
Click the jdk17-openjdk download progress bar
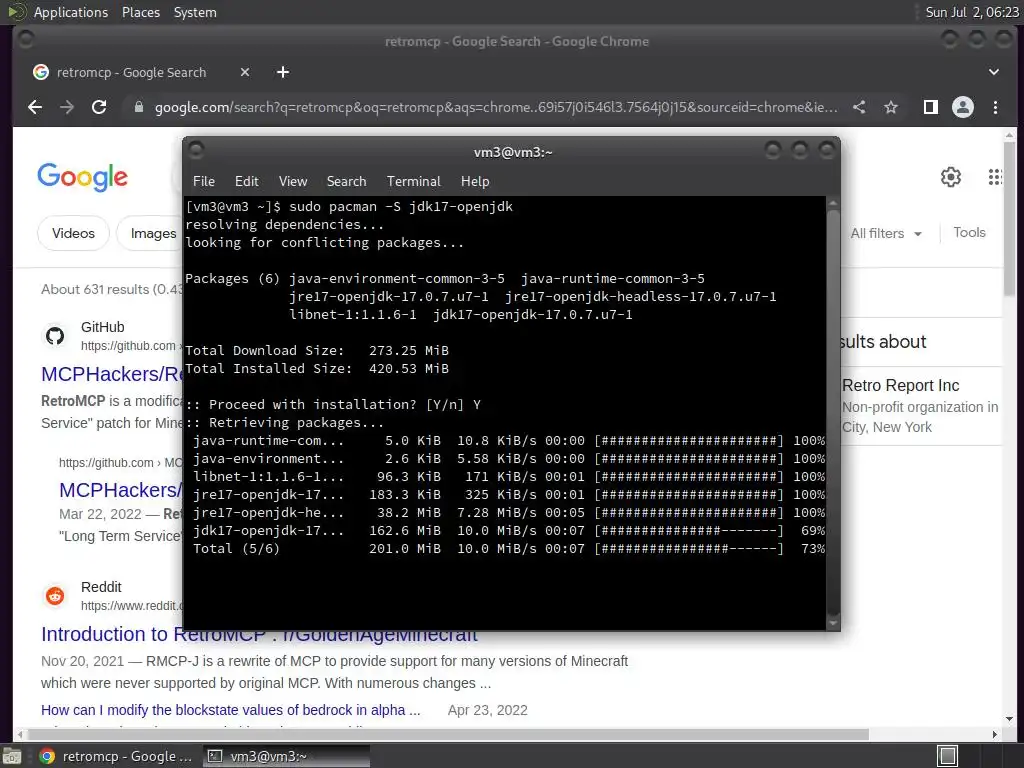(x=688, y=530)
